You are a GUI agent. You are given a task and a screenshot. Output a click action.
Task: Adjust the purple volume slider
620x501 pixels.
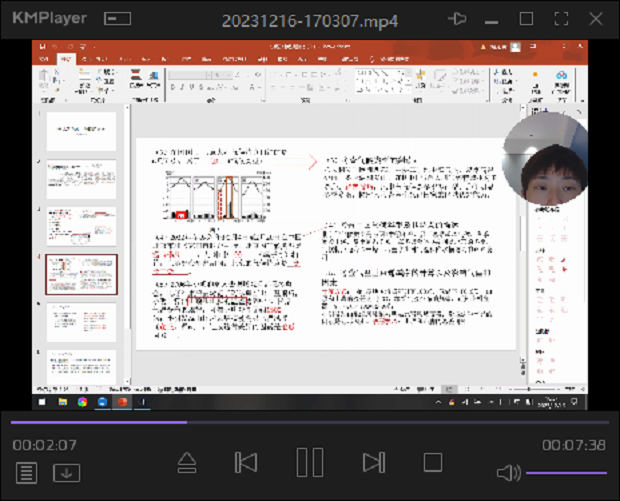tap(566, 473)
